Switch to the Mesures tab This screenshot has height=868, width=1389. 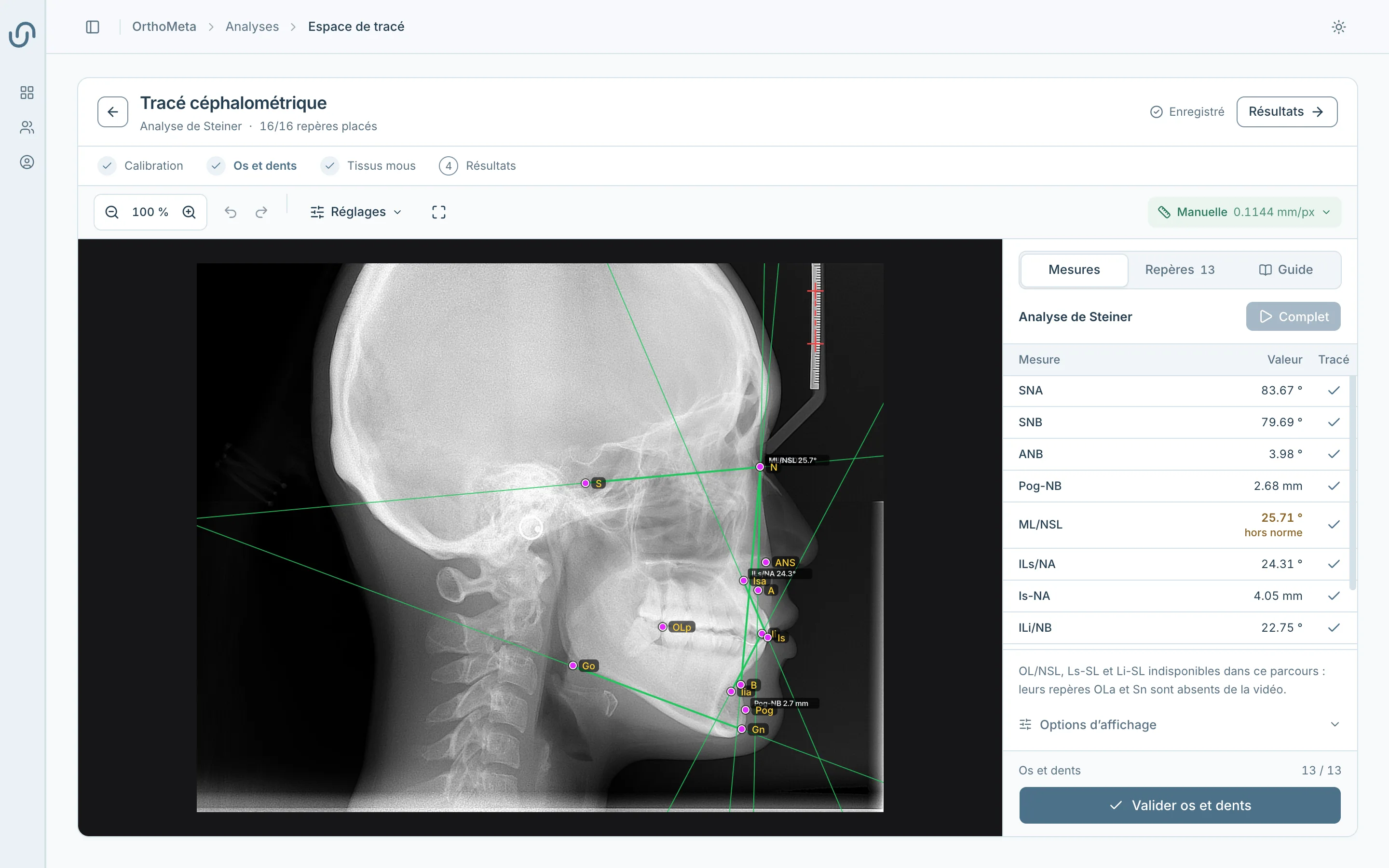click(1074, 270)
